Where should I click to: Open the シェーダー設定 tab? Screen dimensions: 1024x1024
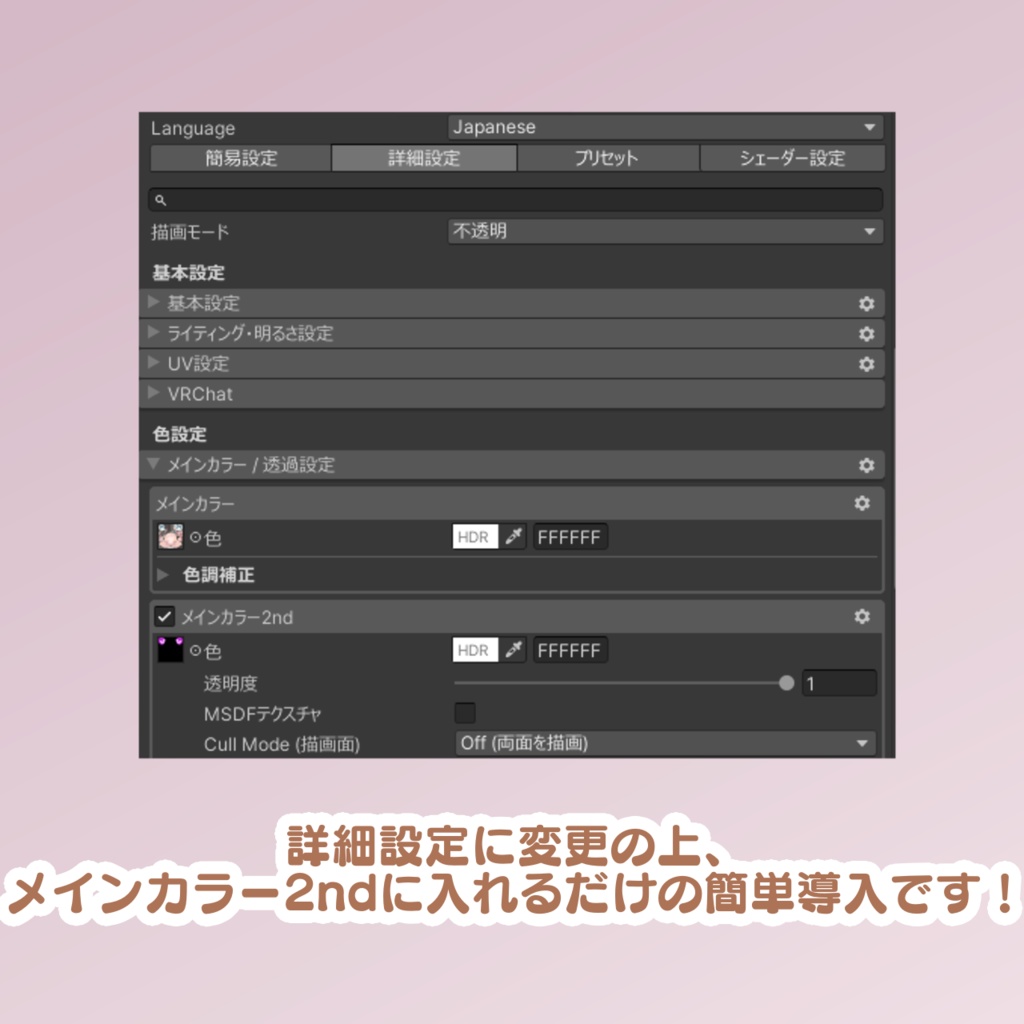791,157
